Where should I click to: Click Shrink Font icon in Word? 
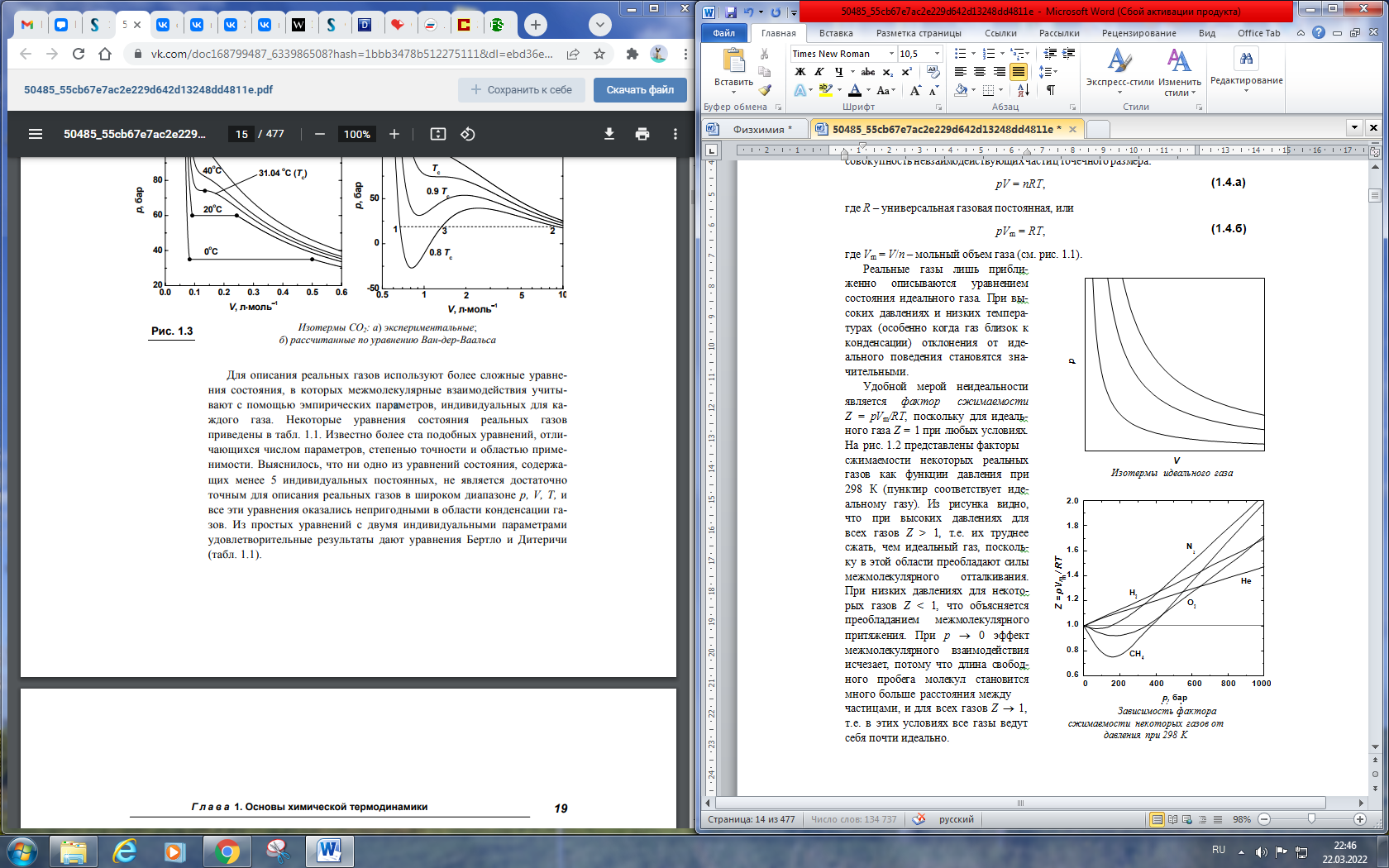click(933, 90)
